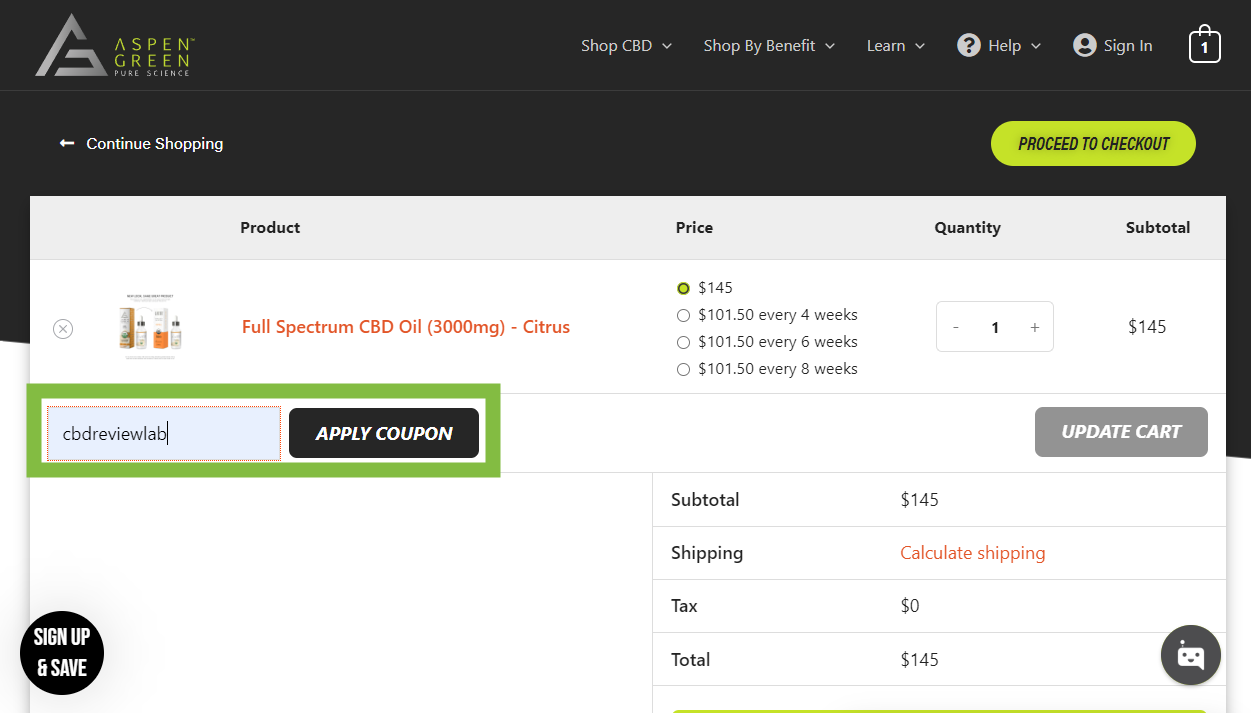Screen dimensions: 1251x713
Task: Click the Subtotal column header
Action: pos(1158,228)
